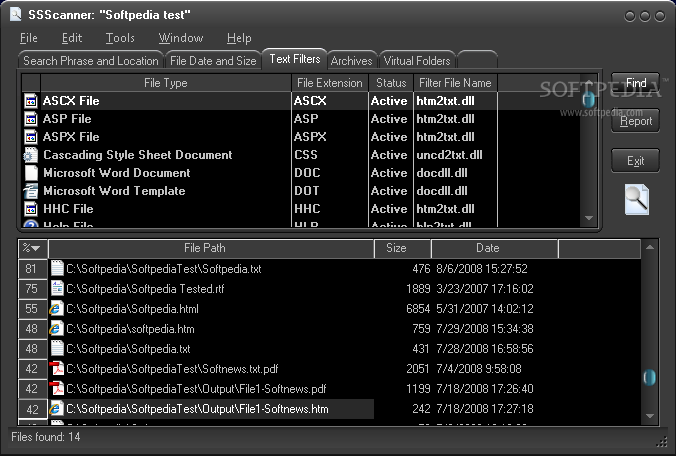This screenshot has width=676, height=456.
Task: Click the Report button
Action: pyautogui.click(x=635, y=121)
